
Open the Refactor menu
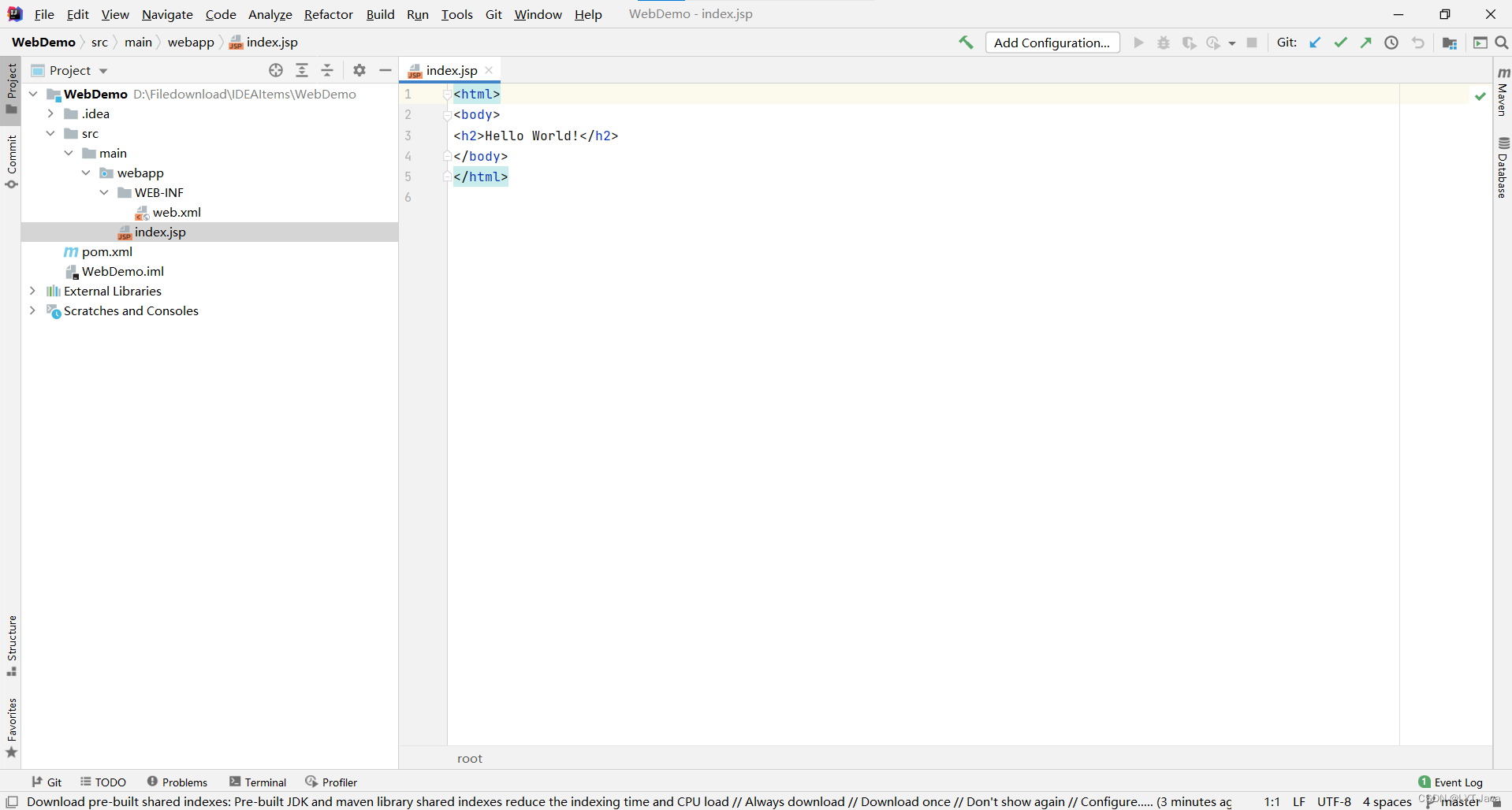pyautogui.click(x=329, y=14)
